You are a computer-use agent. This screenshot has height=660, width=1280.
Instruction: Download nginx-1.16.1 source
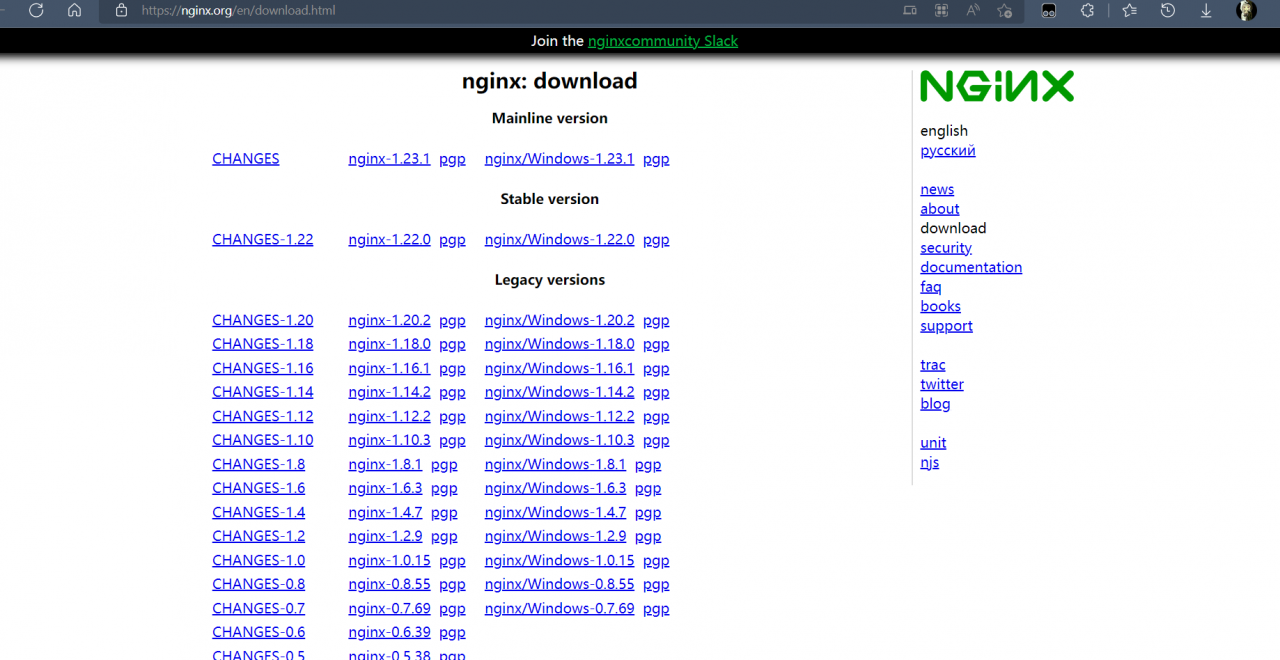[389, 369]
